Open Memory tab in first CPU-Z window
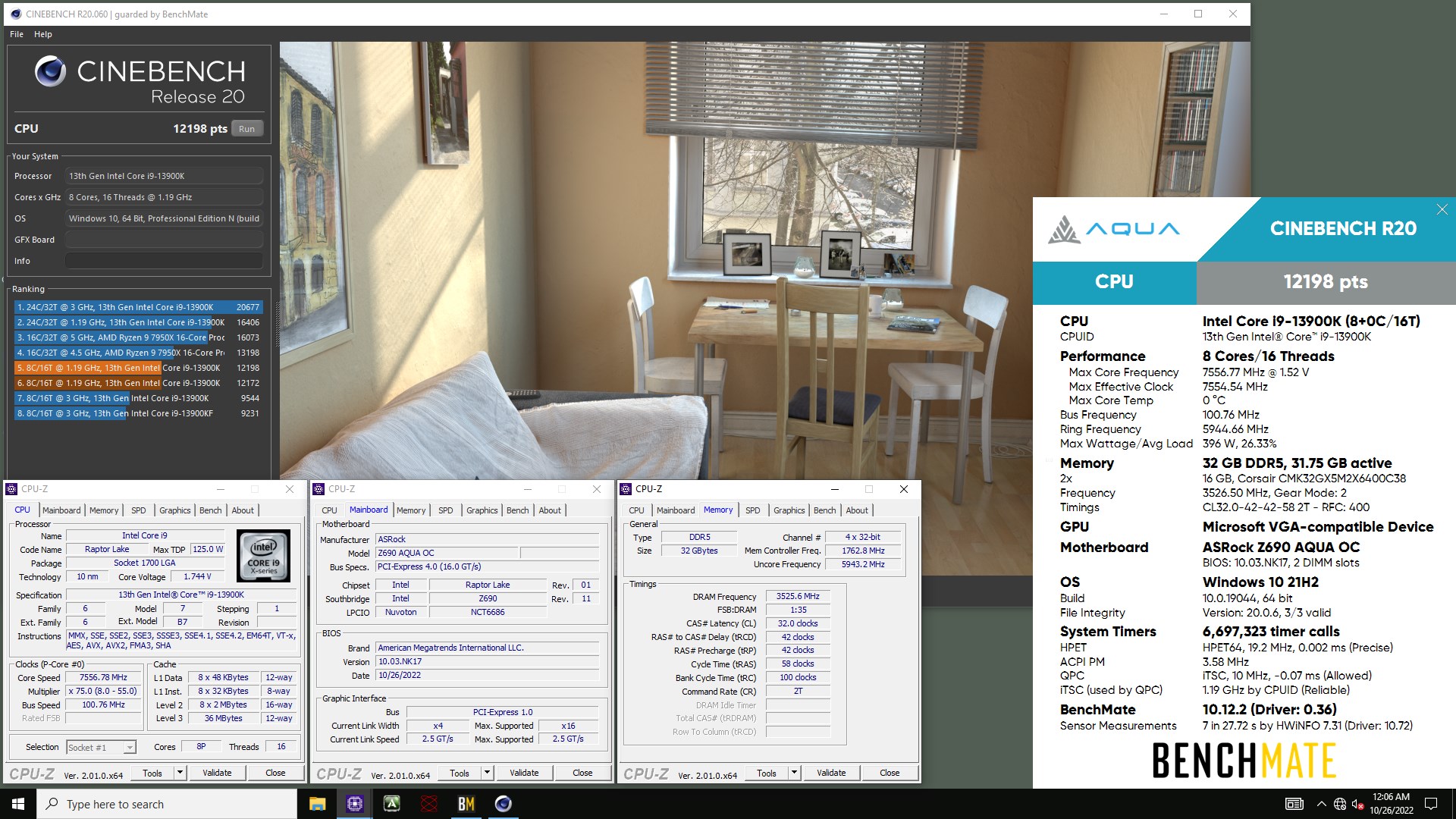The height and width of the screenshot is (819, 1456). (x=104, y=510)
